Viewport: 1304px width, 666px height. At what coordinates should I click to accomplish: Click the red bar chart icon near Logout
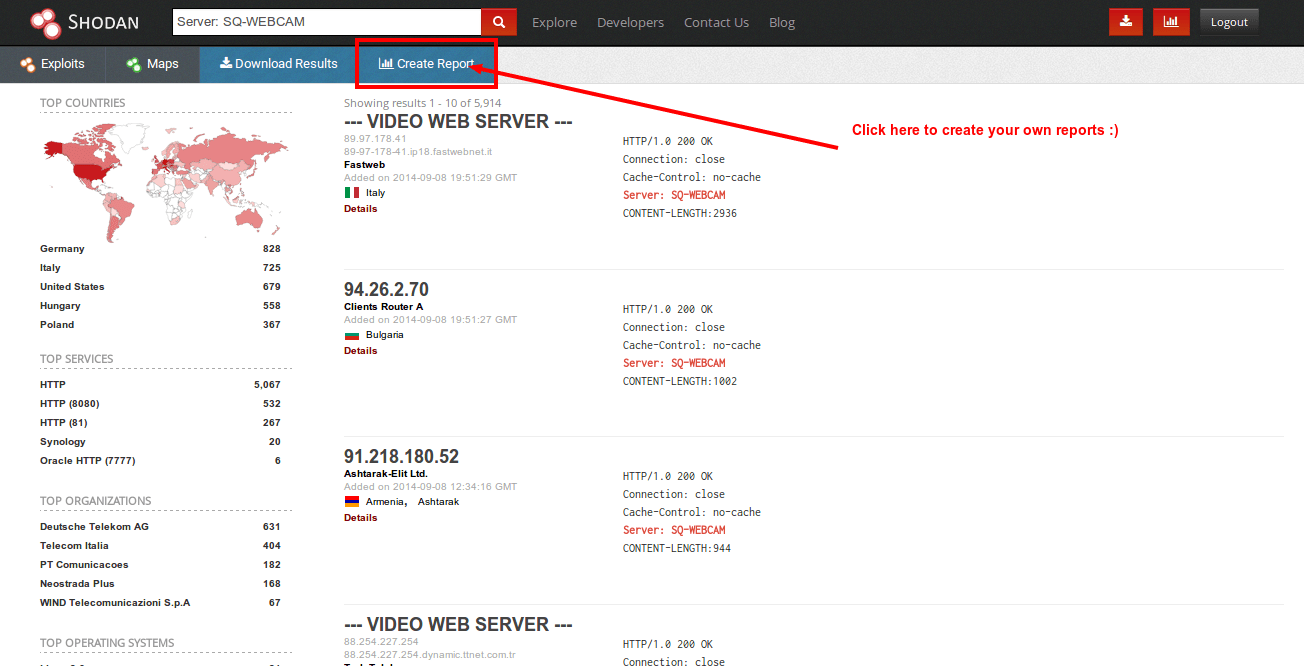tap(1170, 20)
